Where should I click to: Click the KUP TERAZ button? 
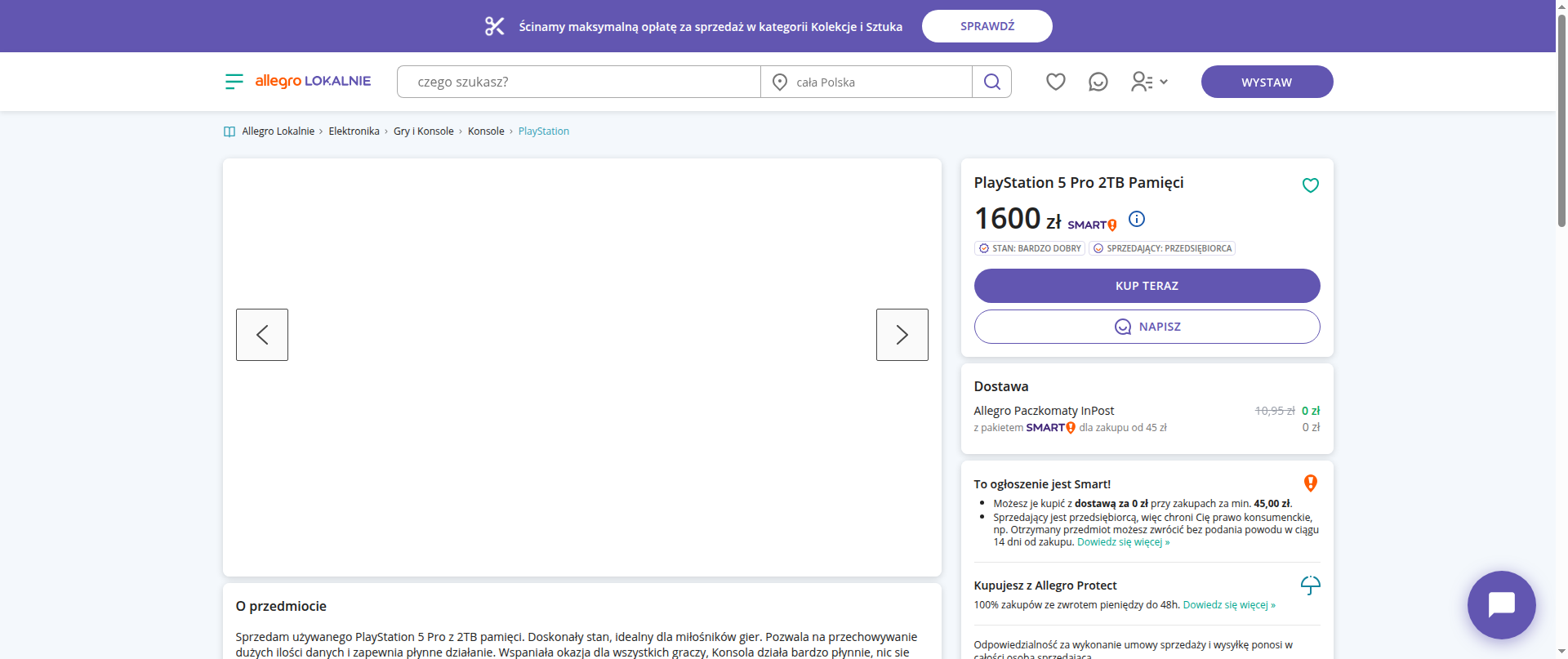tap(1147, 286)
